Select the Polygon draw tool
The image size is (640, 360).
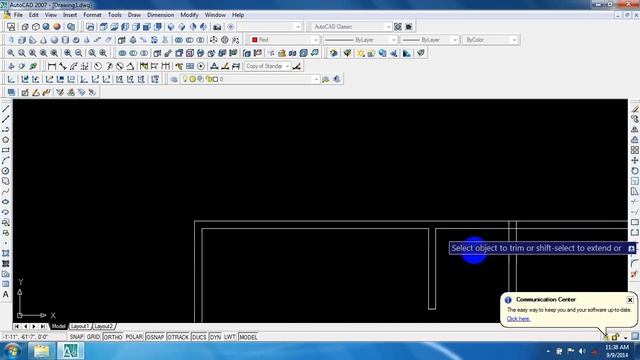click(6, 140)
